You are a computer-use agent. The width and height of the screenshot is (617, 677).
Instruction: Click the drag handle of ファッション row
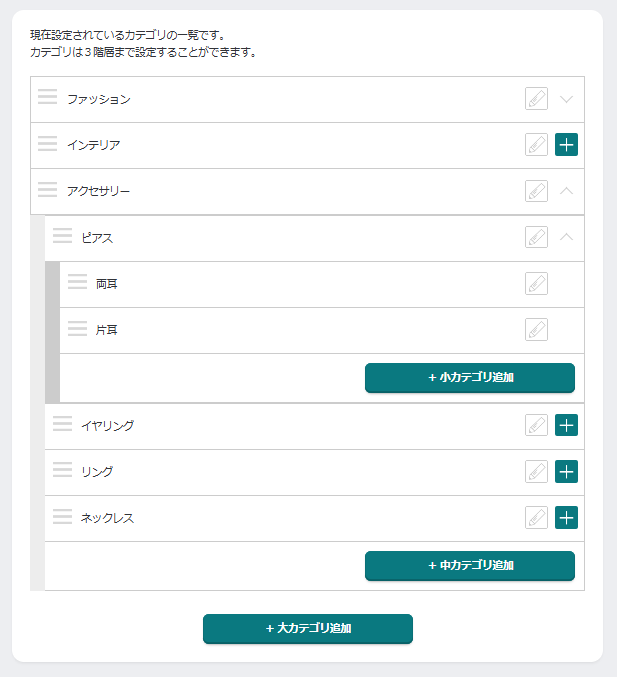pos(48,97)
